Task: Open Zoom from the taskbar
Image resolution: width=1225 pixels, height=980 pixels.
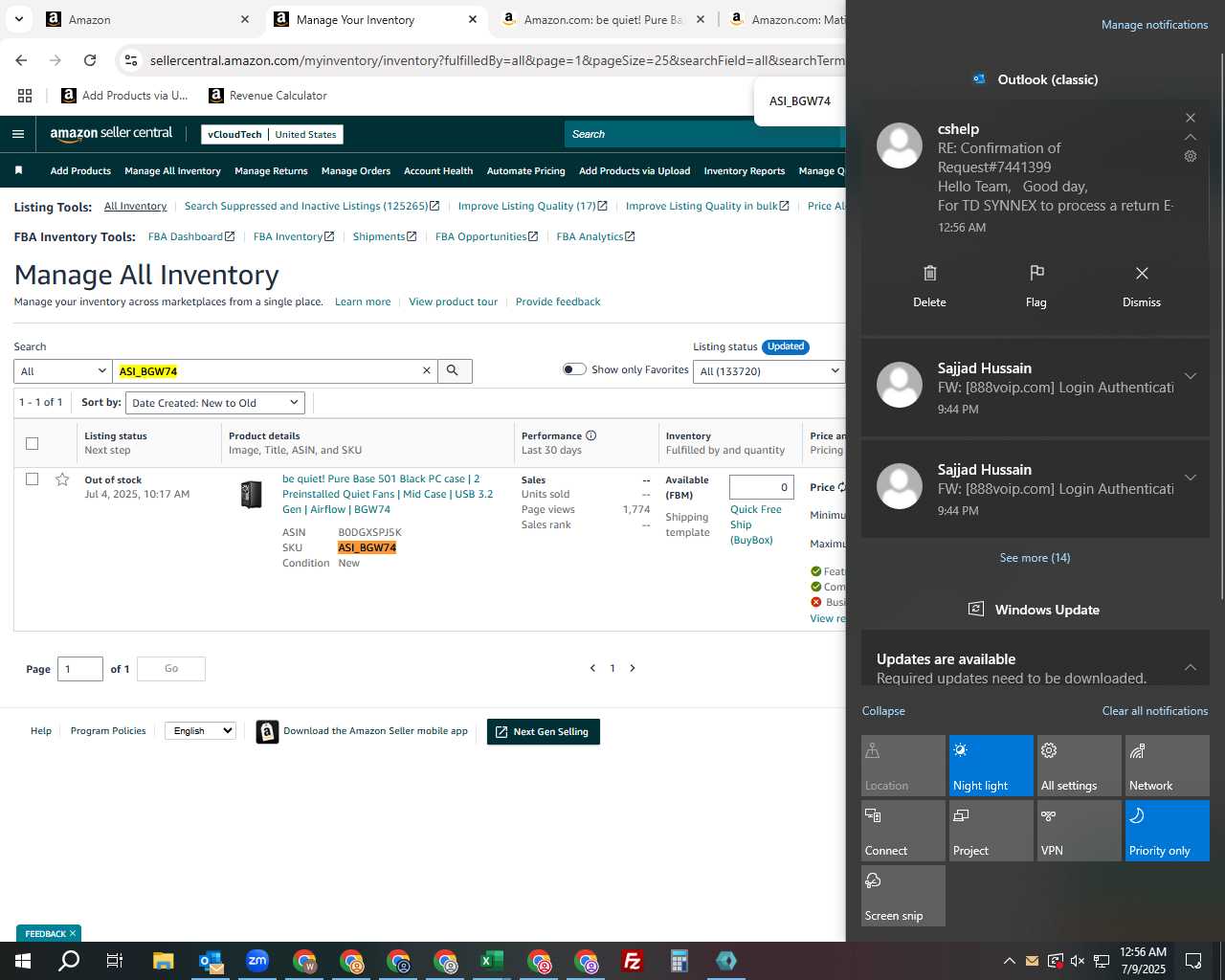Action: tap(256, 961)
